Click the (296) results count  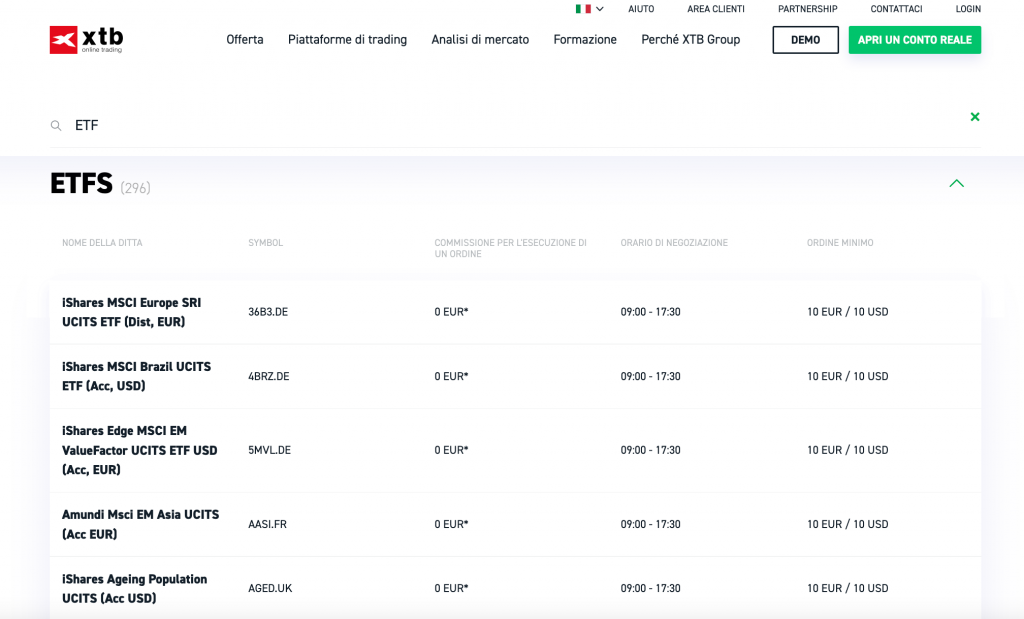(135, 188)
